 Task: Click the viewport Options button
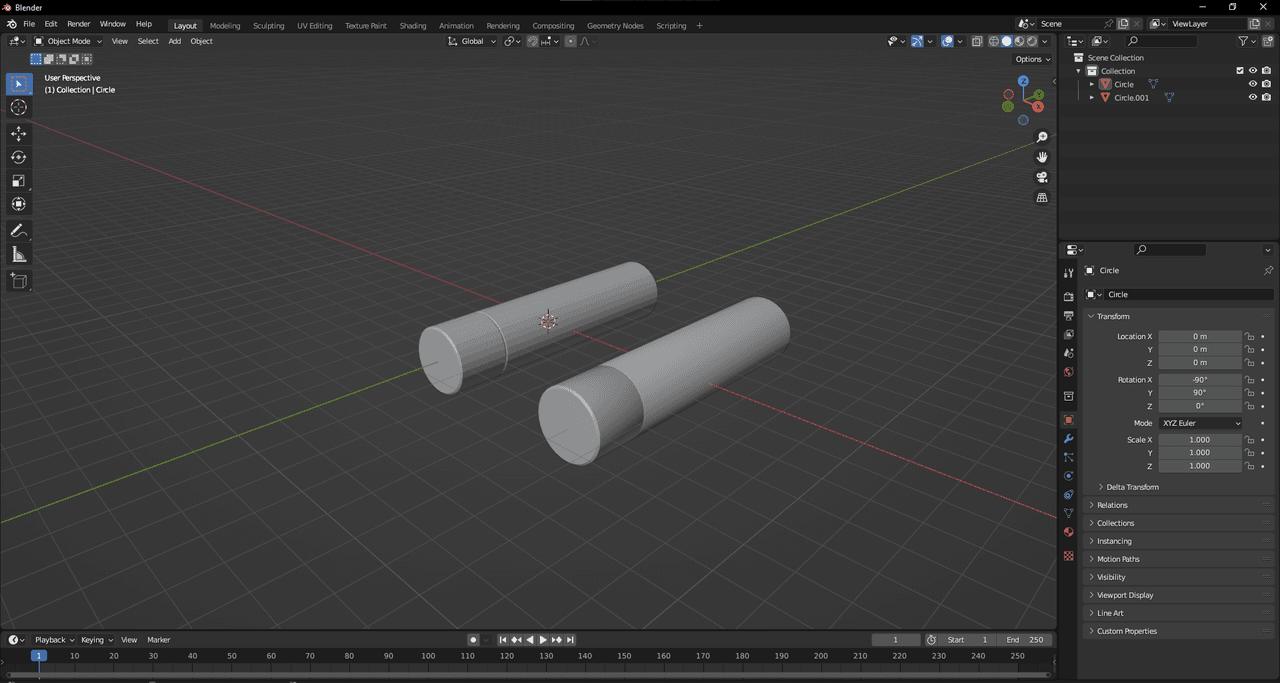[x=1032, y=59]
